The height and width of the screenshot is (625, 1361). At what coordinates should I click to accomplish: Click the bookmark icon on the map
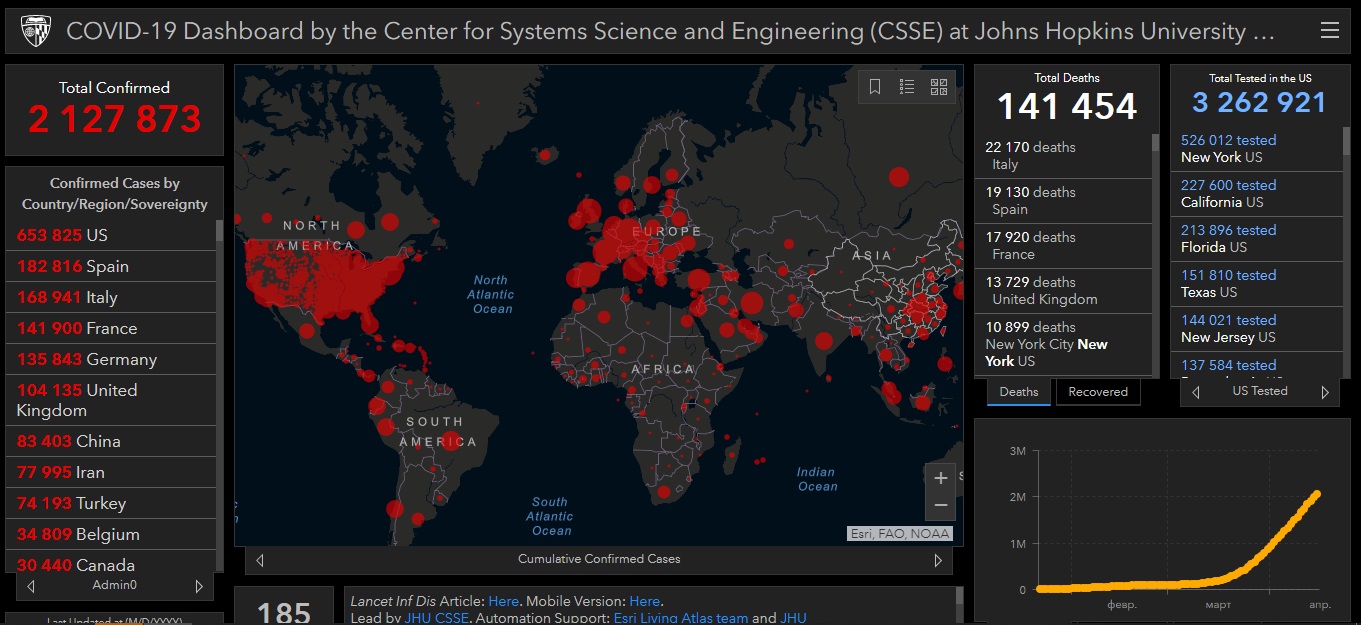tap(875, 87)
